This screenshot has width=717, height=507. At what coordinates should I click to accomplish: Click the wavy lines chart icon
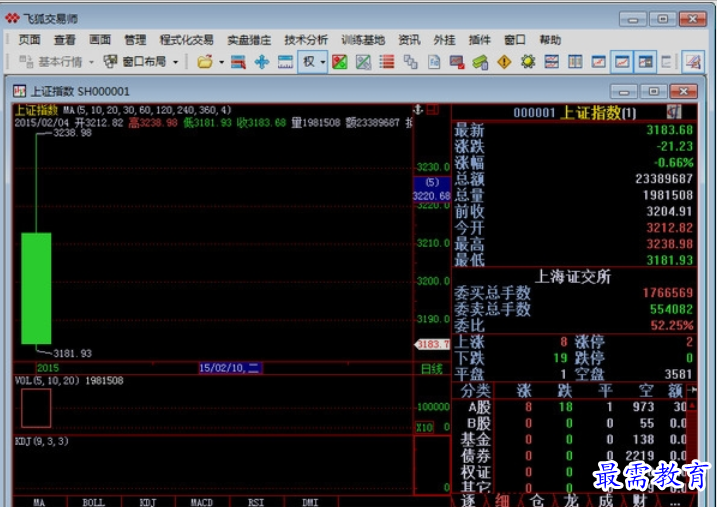(551, 62)
